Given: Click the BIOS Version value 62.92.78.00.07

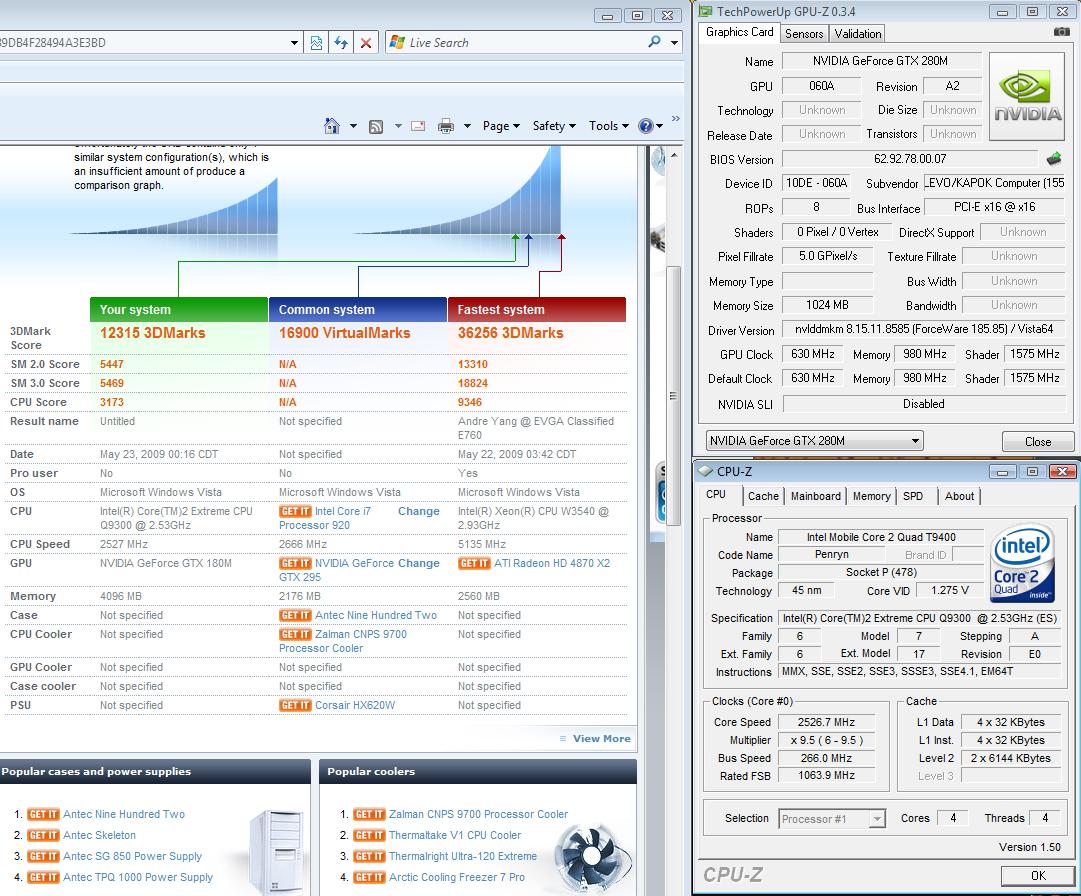Looking at the screenshot, I should point(910,159).
